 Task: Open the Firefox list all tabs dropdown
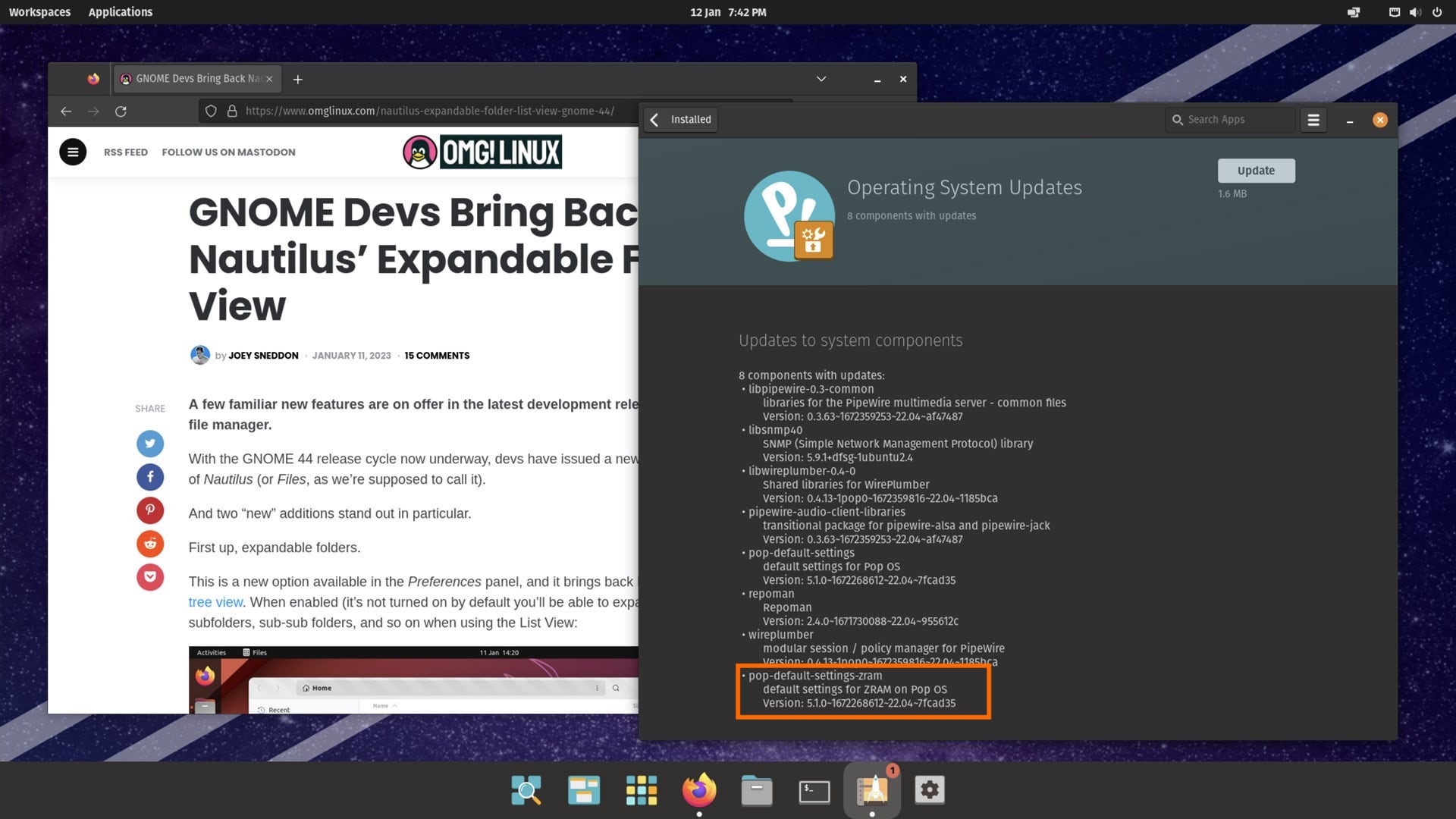821,79
